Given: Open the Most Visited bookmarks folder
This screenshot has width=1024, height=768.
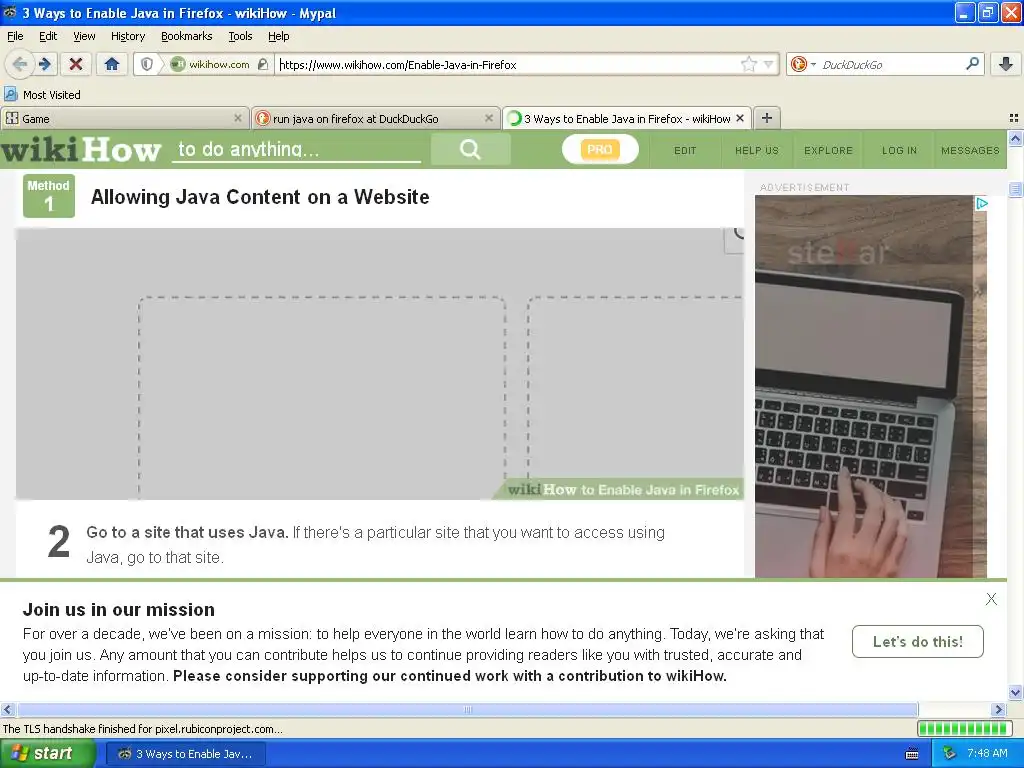Looking at the screenshot, I should point(43,95).
